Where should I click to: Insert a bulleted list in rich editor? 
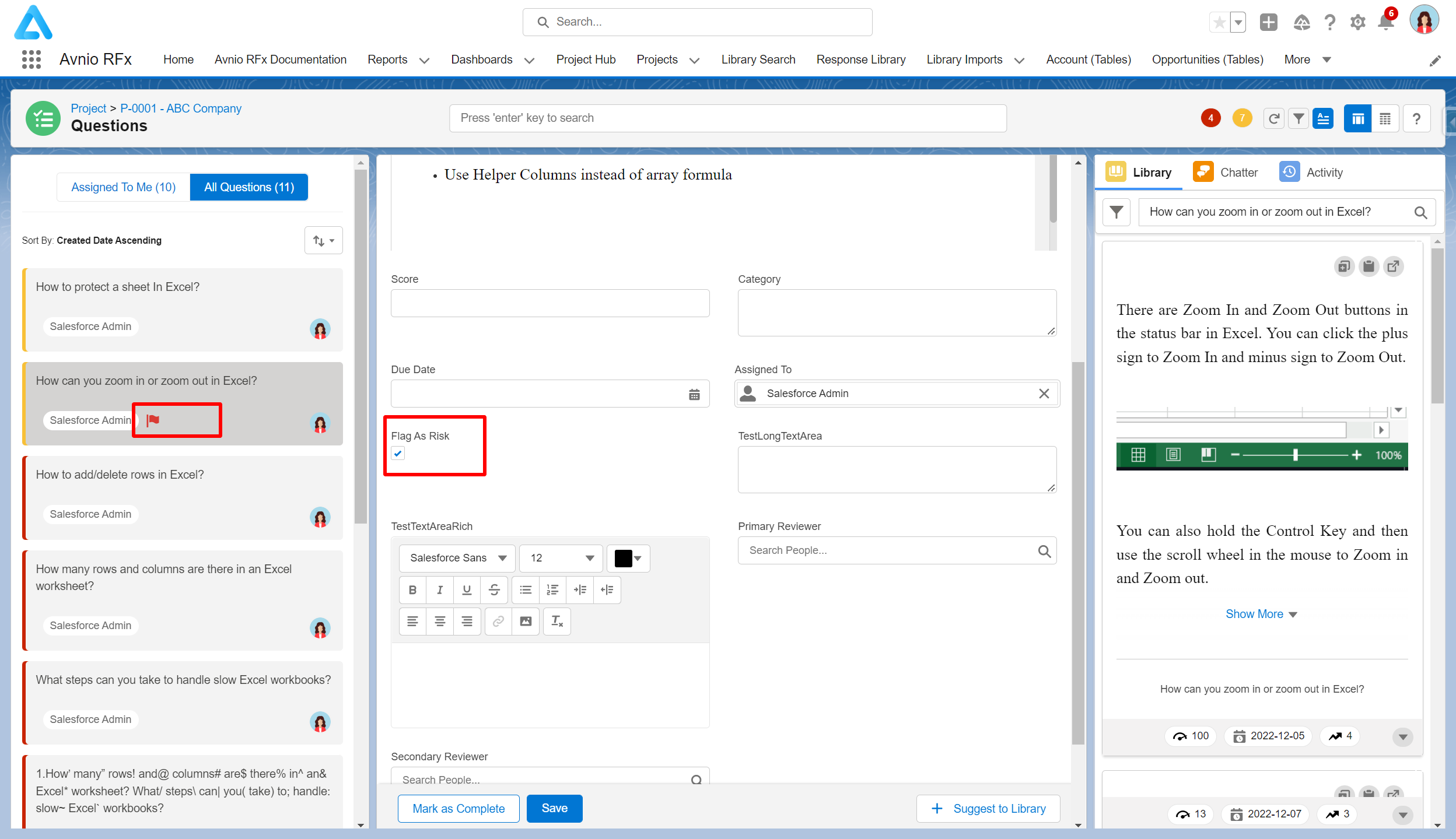[526, 590]
